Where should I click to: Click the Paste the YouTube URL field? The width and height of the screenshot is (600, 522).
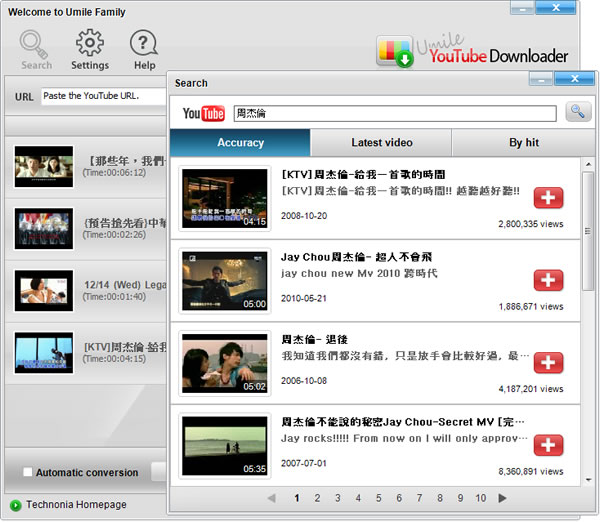point(104,96)
